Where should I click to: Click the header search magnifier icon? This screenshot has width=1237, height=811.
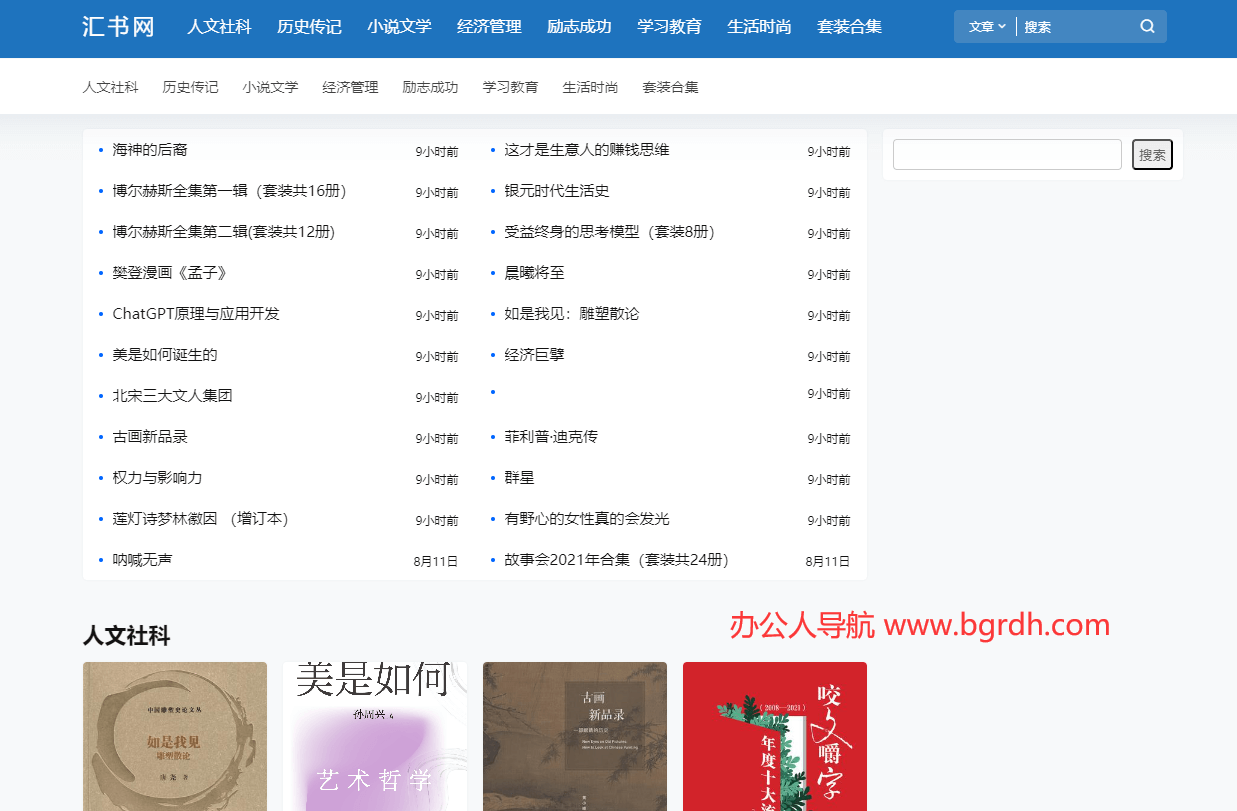pyautogui.click(x=1146, y=26)
